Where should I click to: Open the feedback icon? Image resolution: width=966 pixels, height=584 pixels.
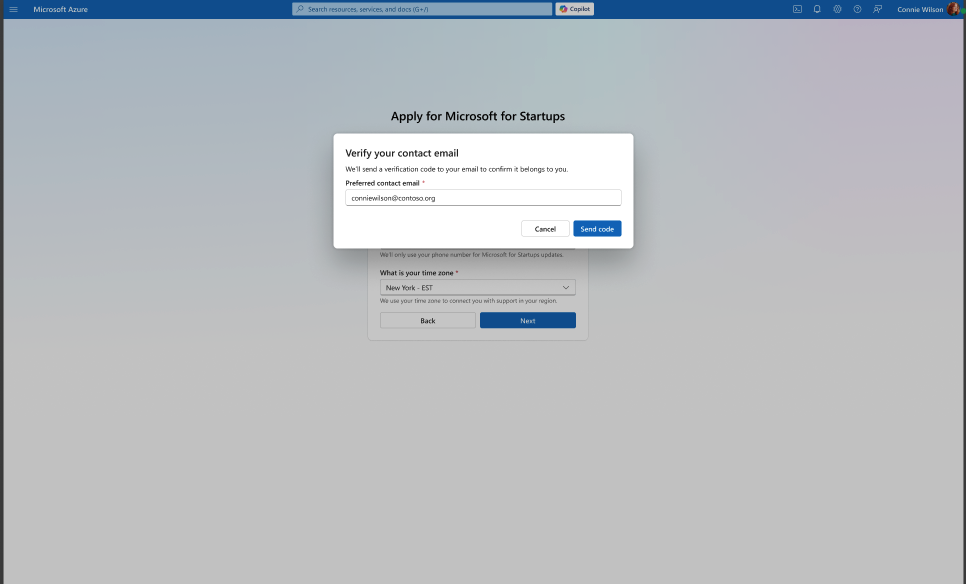[x=877, y=9]
